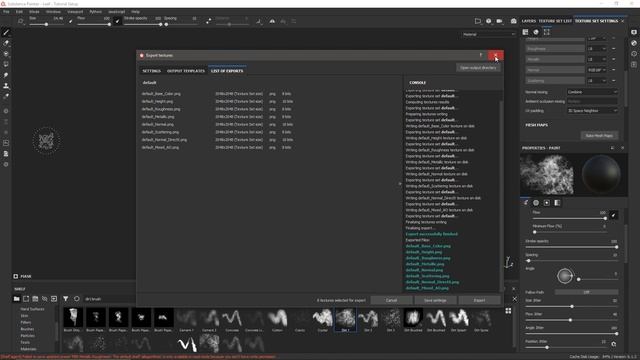Select the Material properties tab icon
This screenshot has height=360, width=640.
point(557,202)
